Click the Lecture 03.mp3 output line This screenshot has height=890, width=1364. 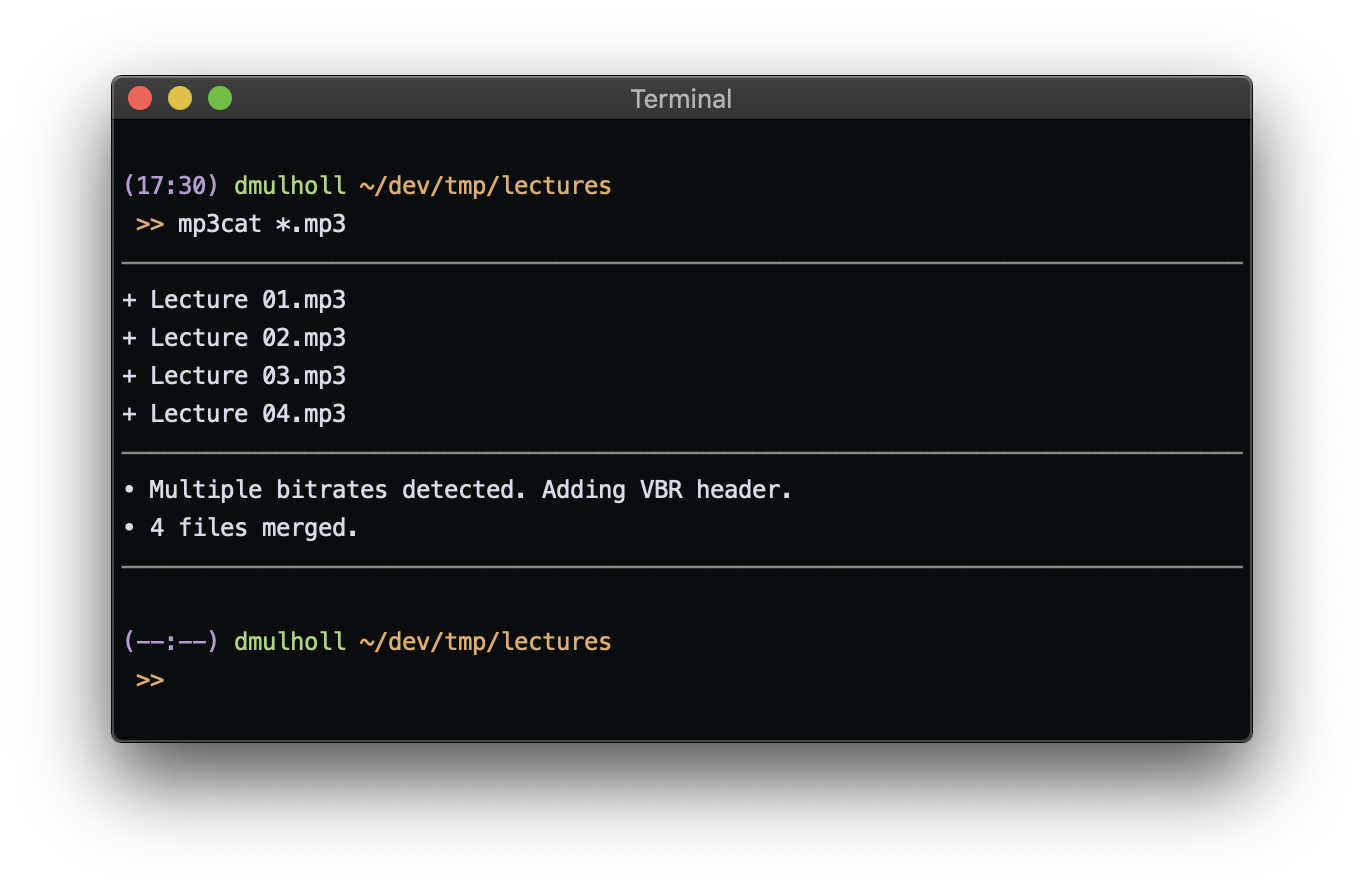coord(234,376)
